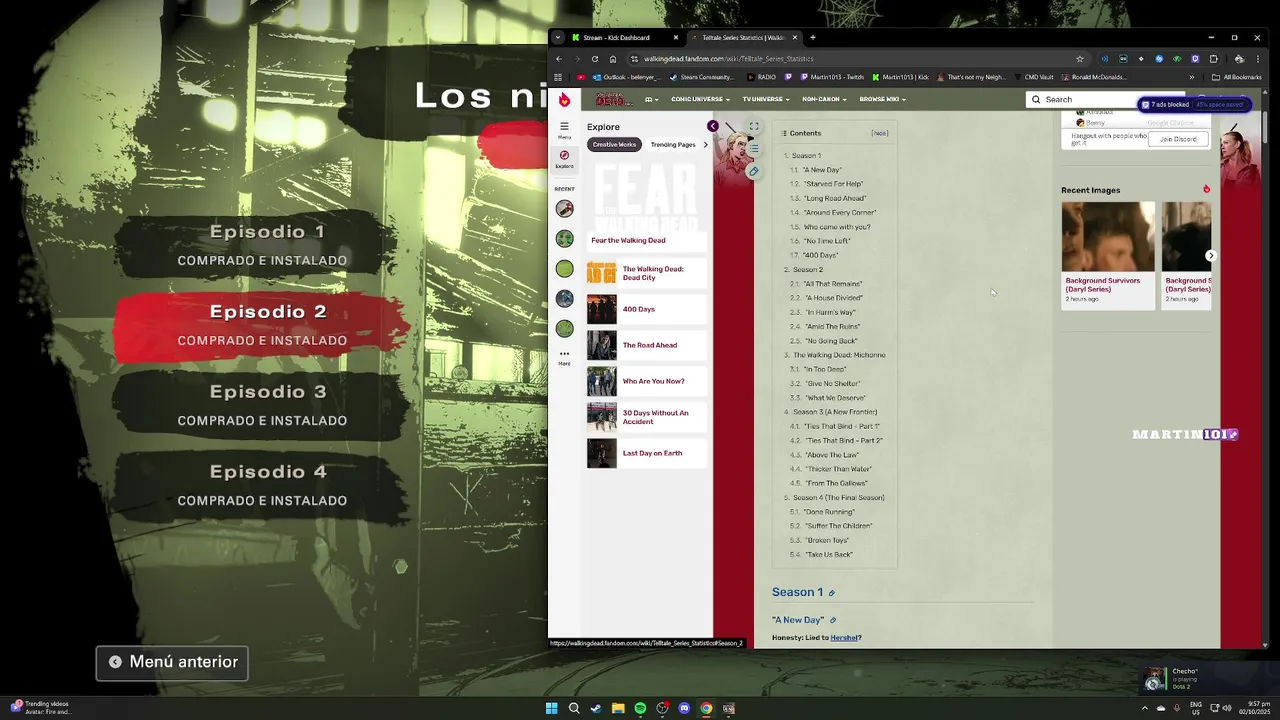Open the first recent wiki circle icon
The width and height of the screenshot is (1280, 720).
coord(565,208)
